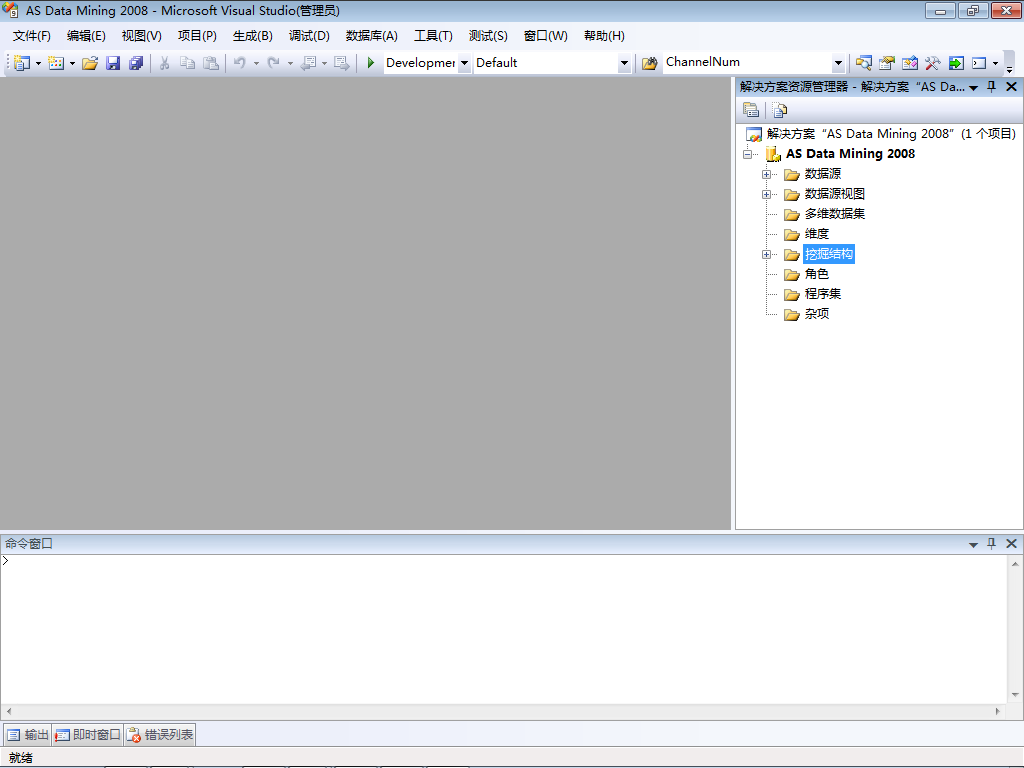
Task: Open the 视图(V) menu
Action: pos(142,36)
